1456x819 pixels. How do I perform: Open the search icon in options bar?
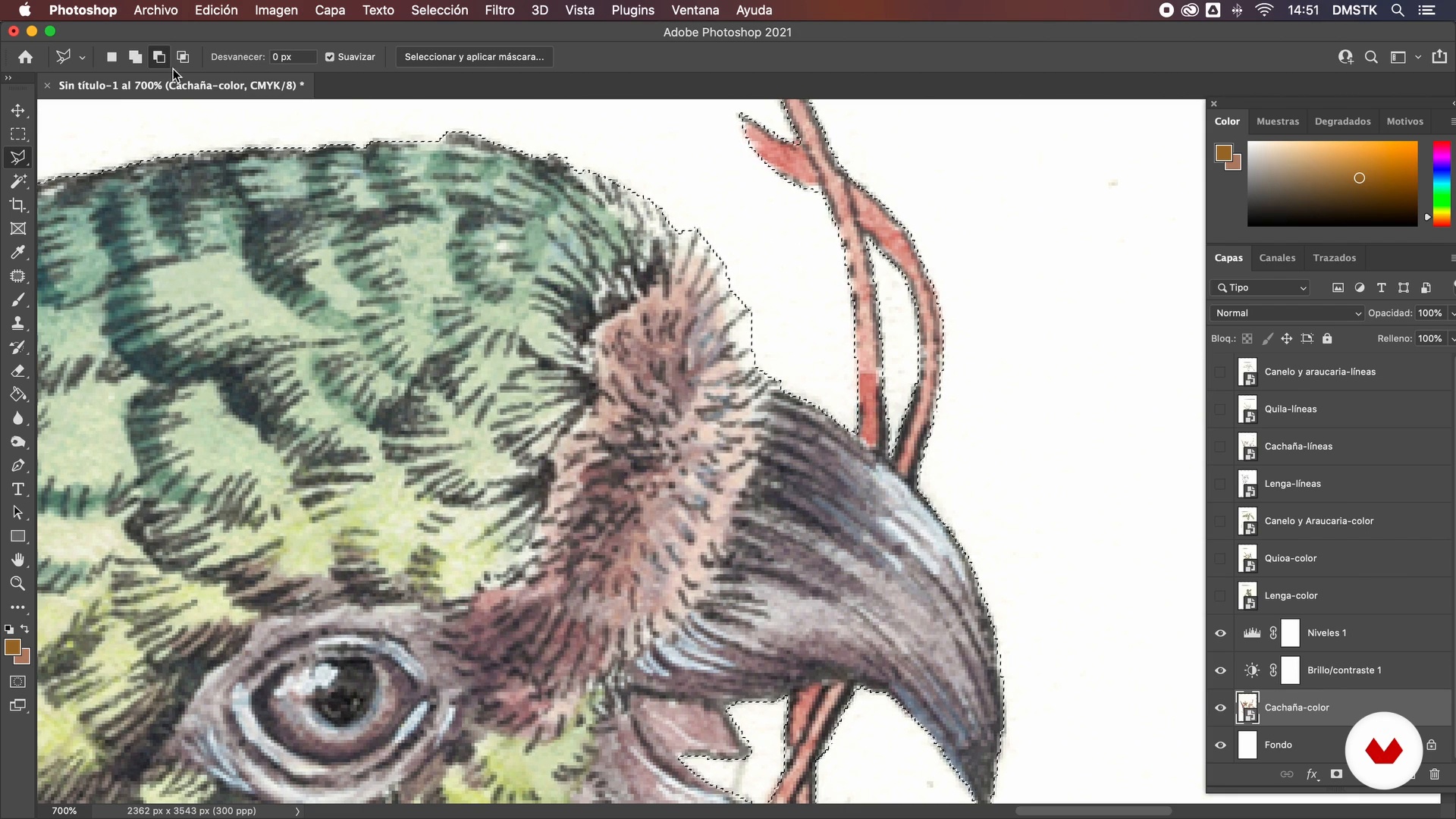click(1371, 57)
